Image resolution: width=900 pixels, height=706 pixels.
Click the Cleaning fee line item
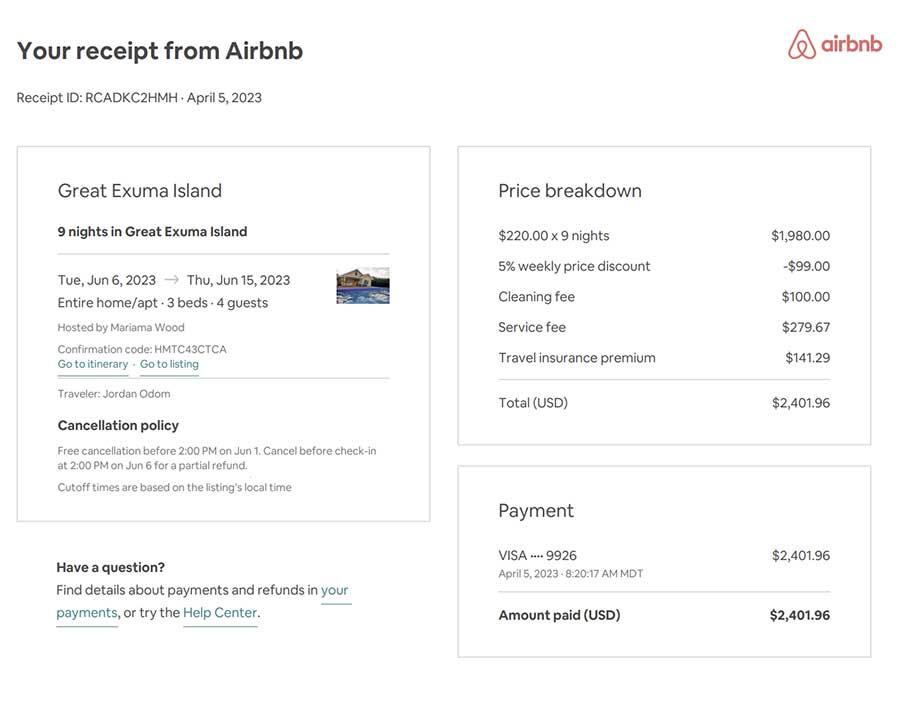(x=538, y=297)
